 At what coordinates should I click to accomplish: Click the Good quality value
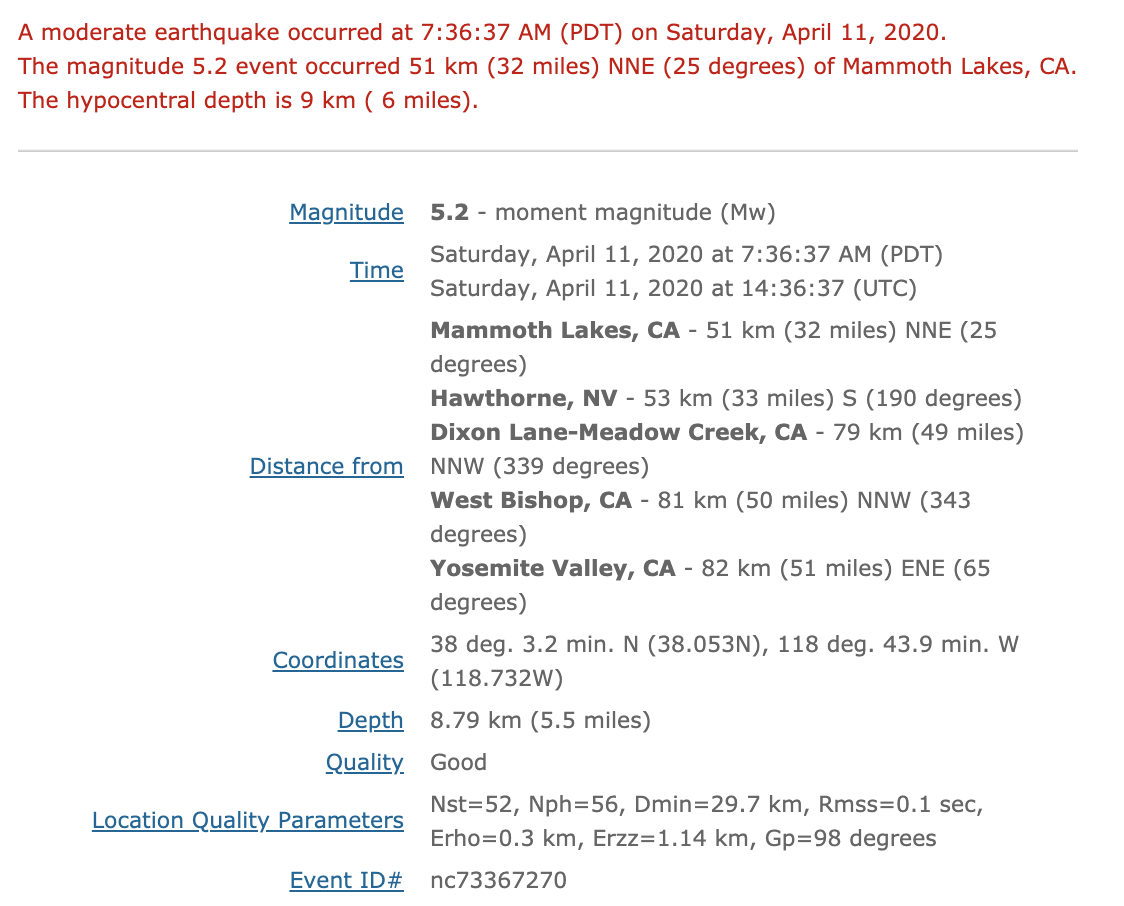(458, 763)
